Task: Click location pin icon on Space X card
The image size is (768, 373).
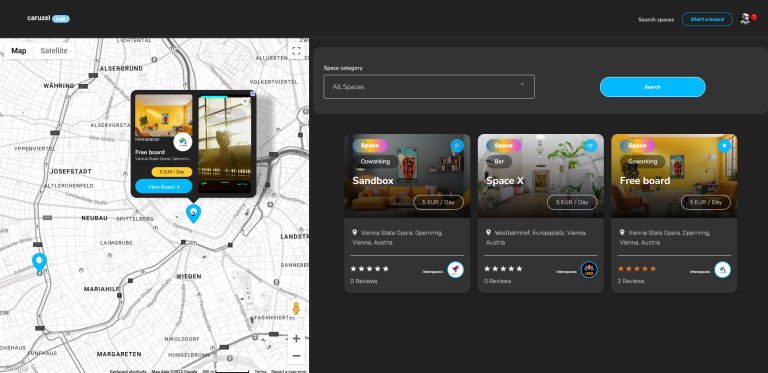Action: pos(488,233)
